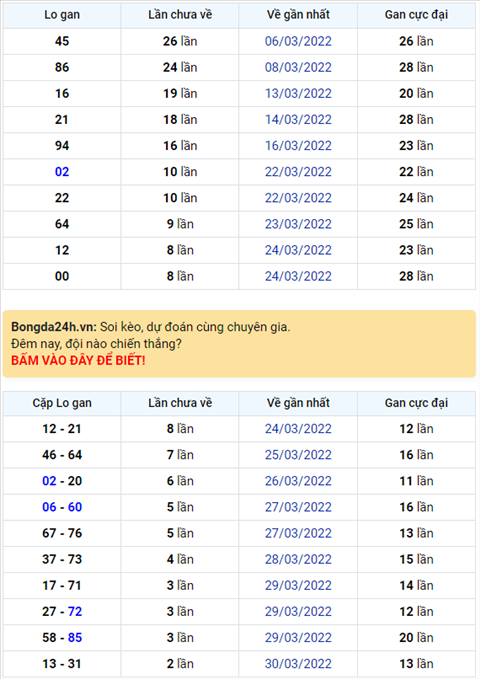The height and width of the screenshot is (679, 480).
Task: Select the 20 lần cell in row 58 - 85
Action: [416, 637]
